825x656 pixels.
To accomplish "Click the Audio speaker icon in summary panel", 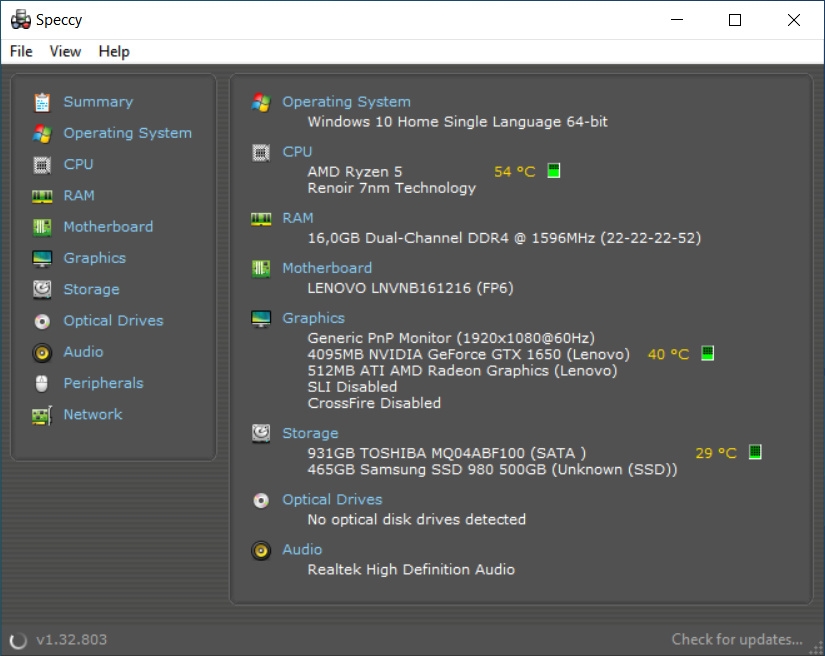I will tap(261, 551).
